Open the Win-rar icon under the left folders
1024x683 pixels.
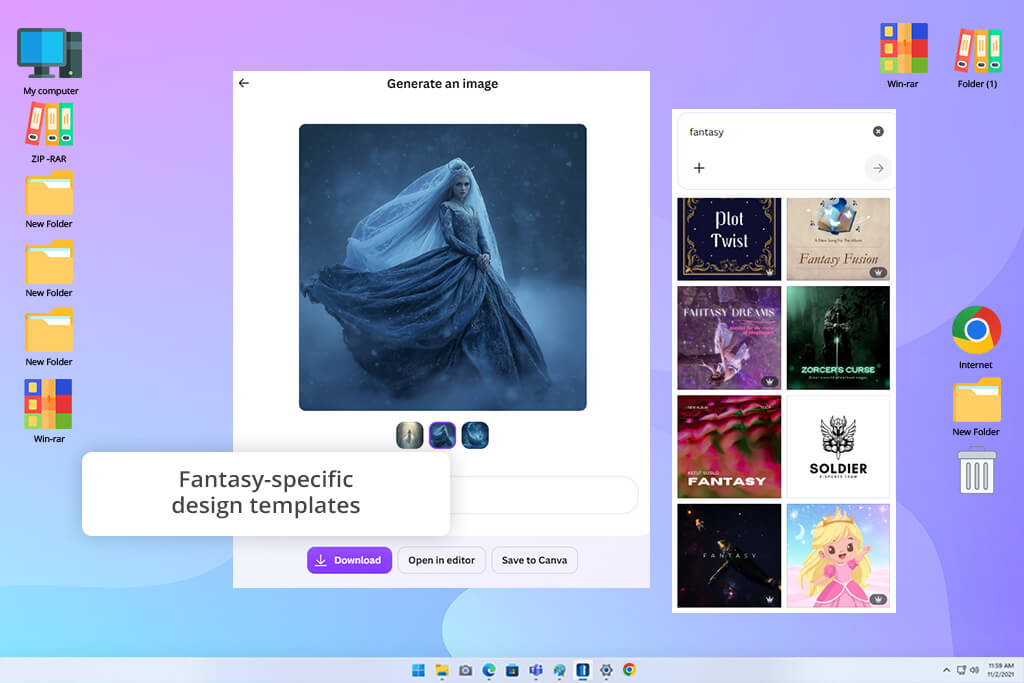49,411
